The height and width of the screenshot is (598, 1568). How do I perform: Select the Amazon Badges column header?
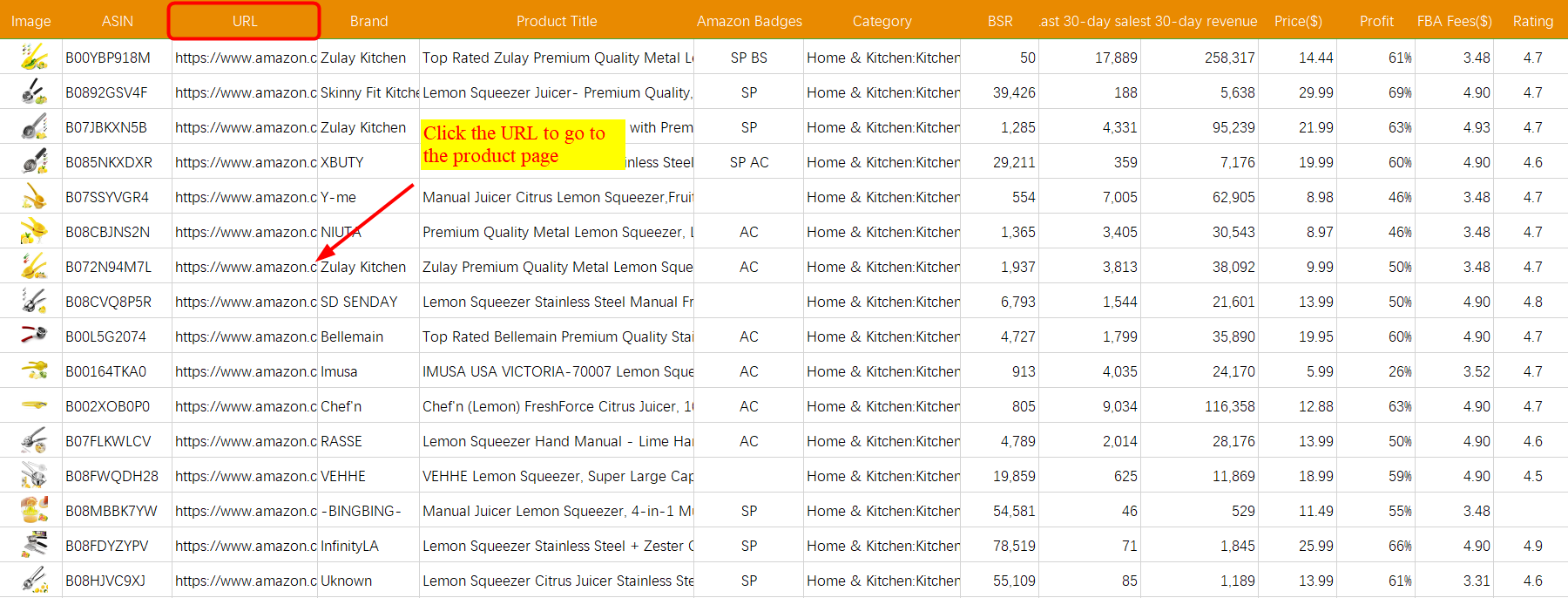tap(749, 21)
